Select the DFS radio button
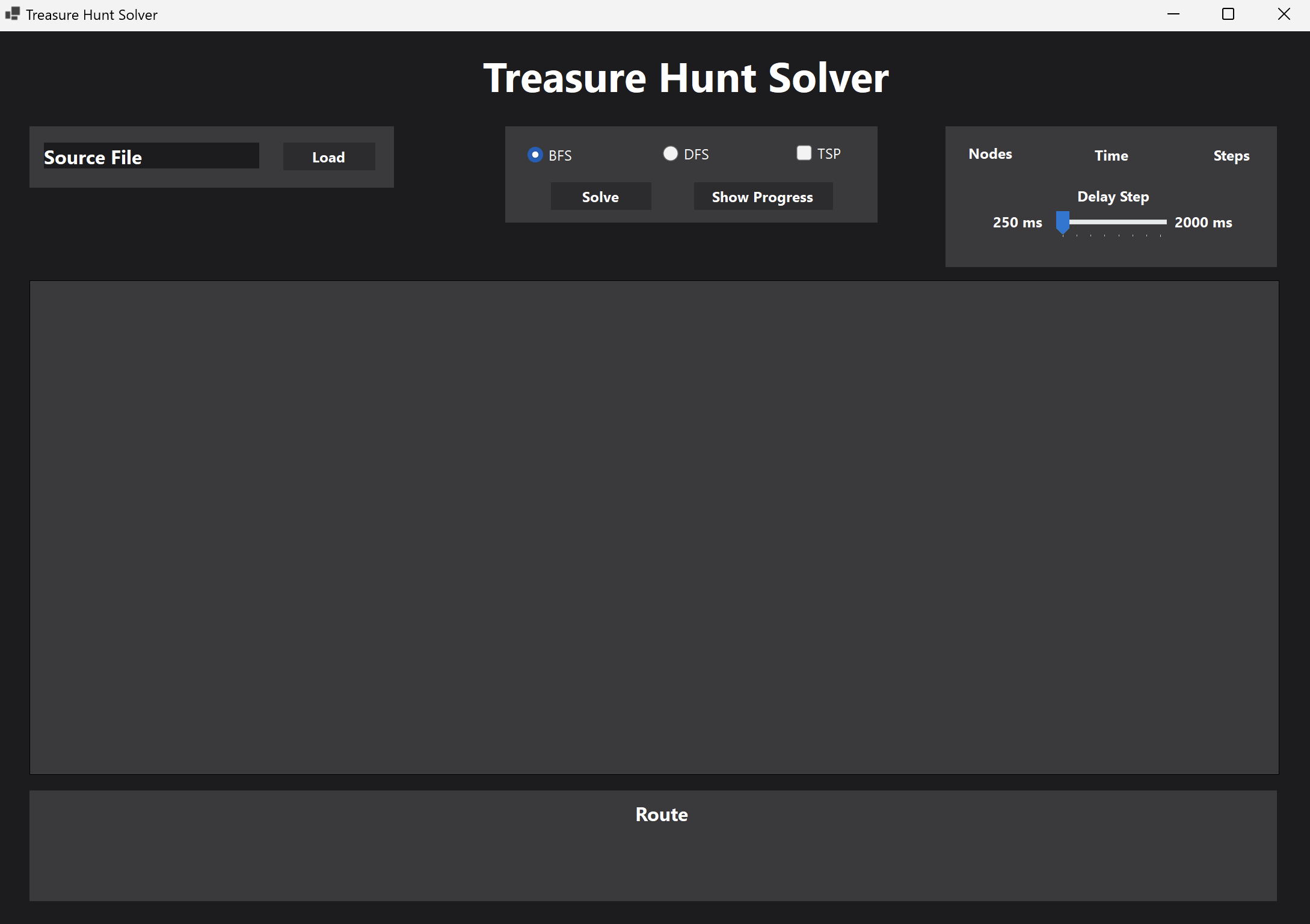 point(670,154)
